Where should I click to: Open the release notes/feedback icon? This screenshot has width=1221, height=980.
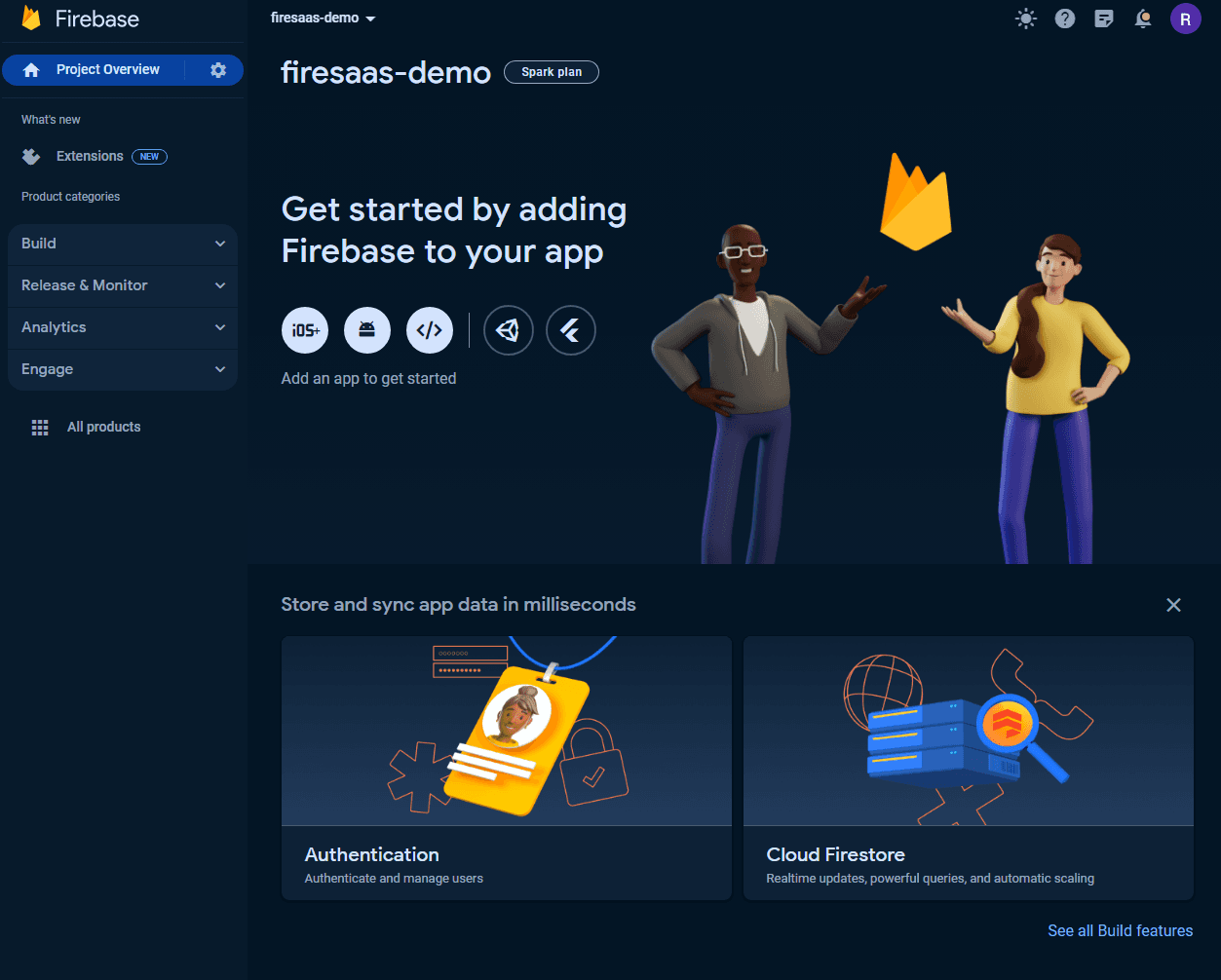tap(1104, 19)
